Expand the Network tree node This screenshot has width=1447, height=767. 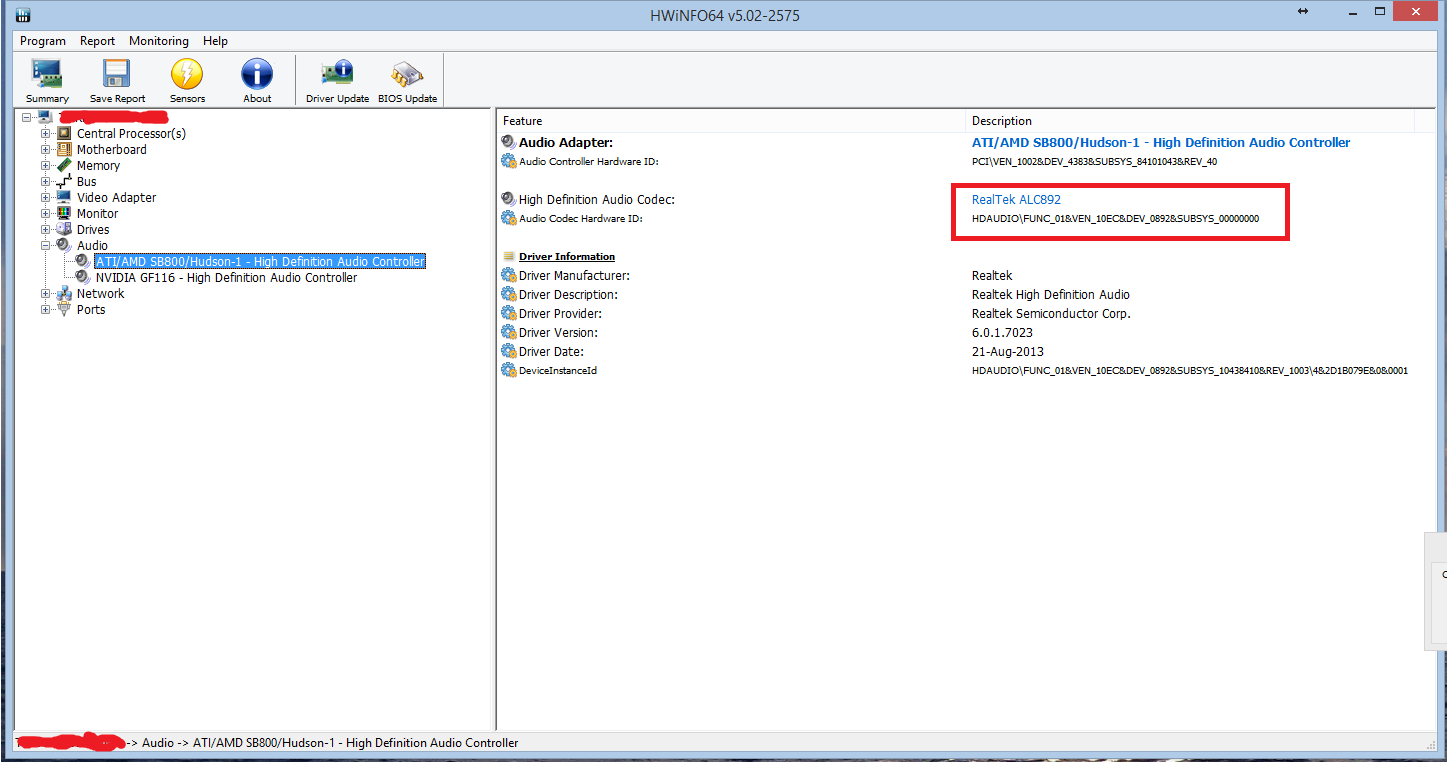pyautogui.click(x=45, y=293)
